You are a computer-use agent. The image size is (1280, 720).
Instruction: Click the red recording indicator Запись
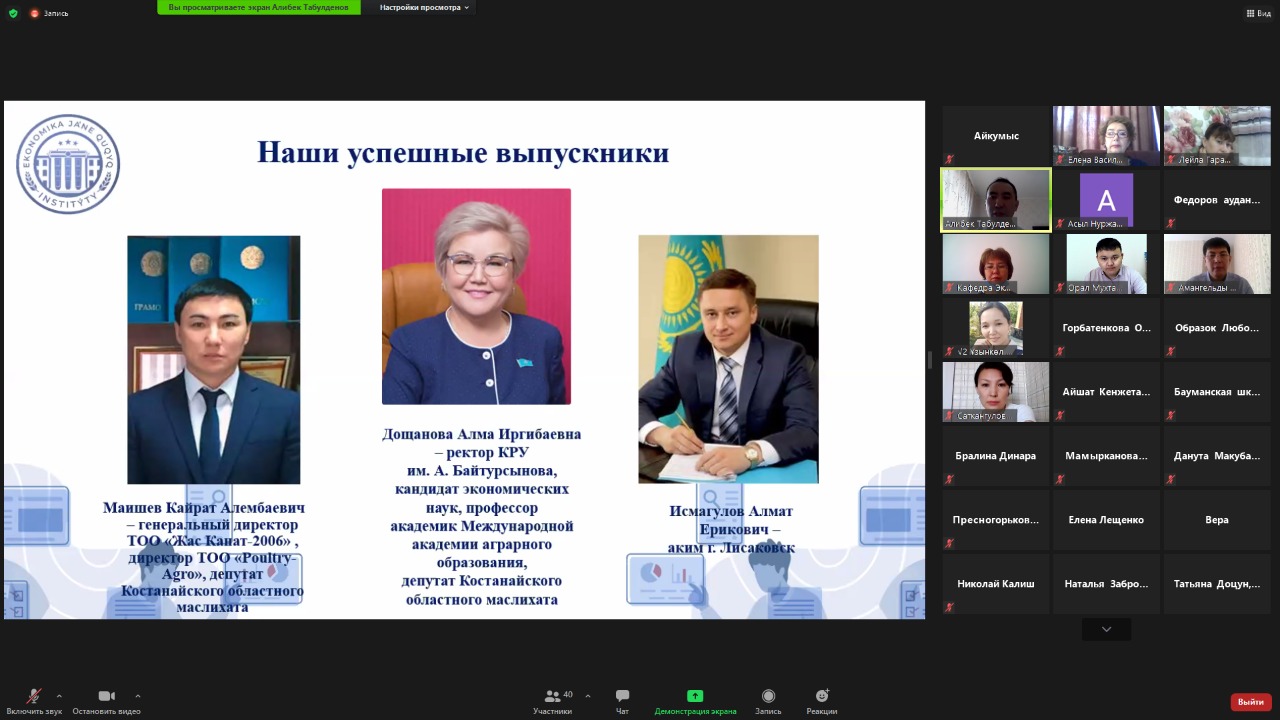[x=50, y=13]
